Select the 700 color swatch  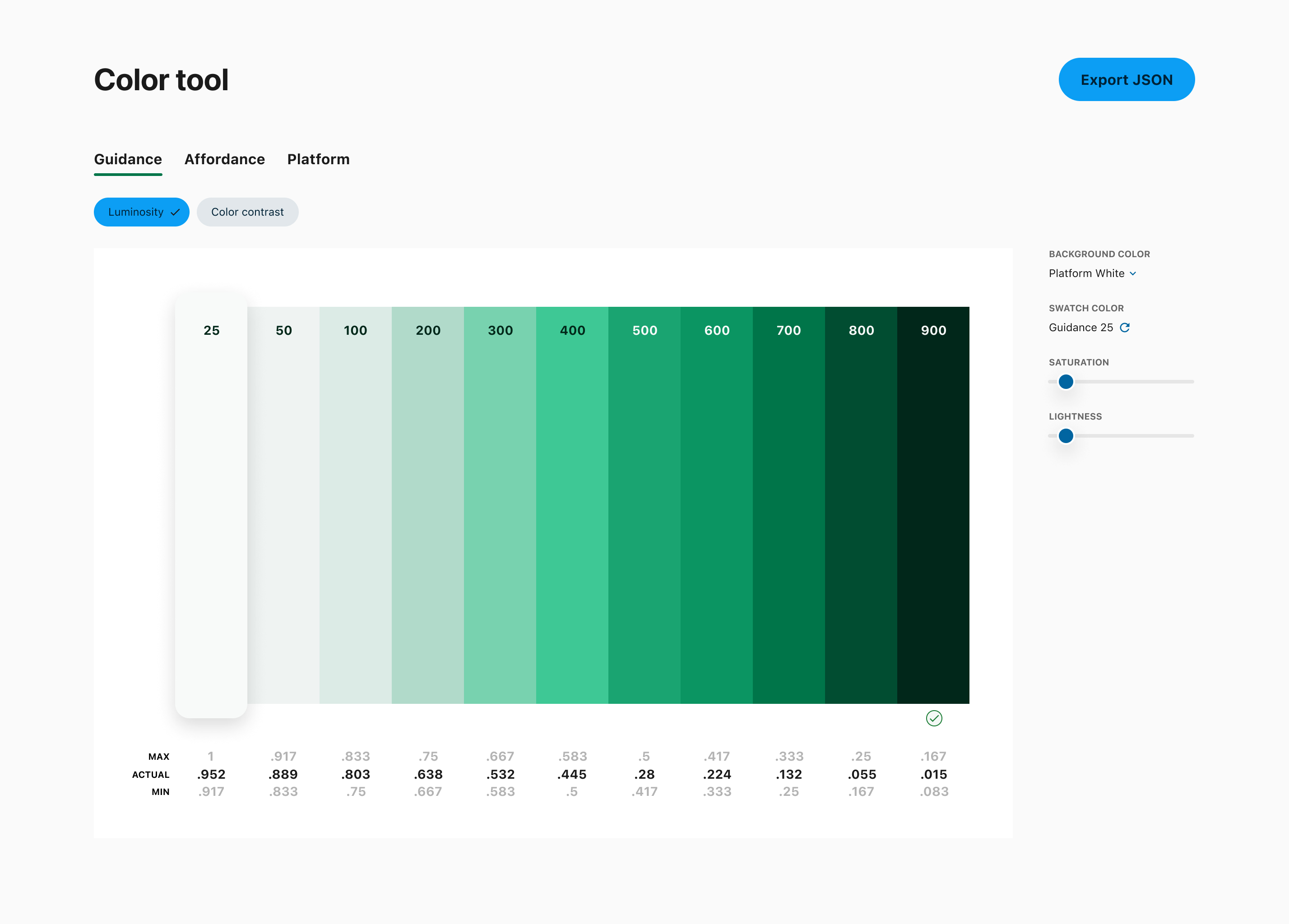click(788, 505)
